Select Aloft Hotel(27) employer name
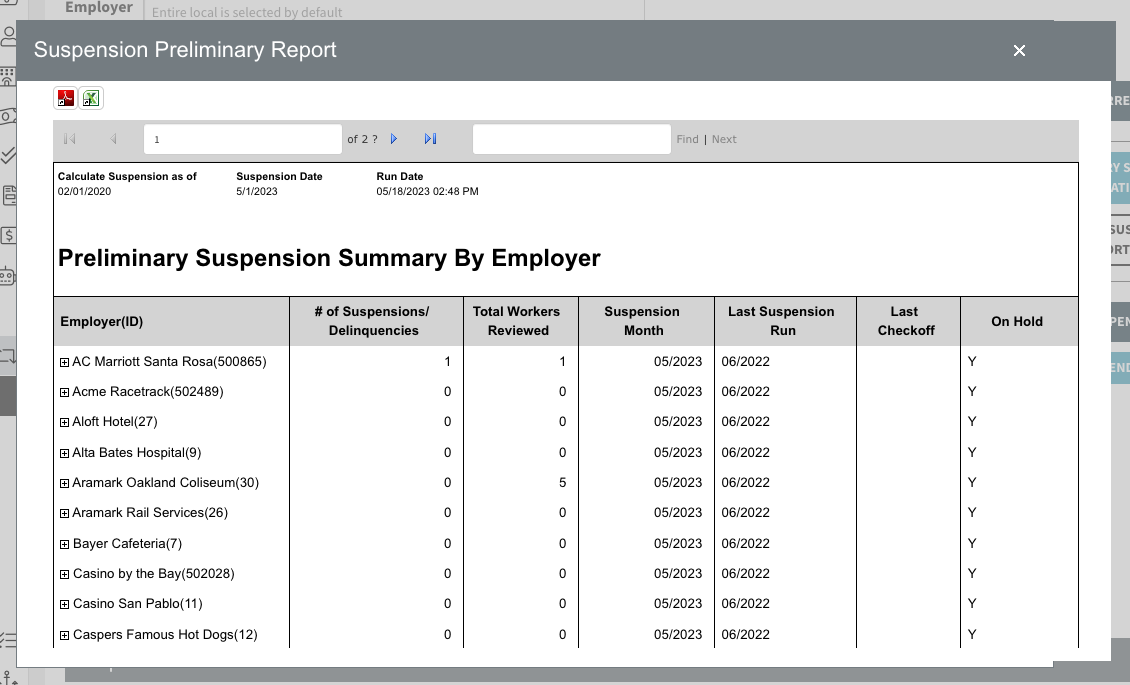This screenshot has width=1130, height=685. pos(115,422)
